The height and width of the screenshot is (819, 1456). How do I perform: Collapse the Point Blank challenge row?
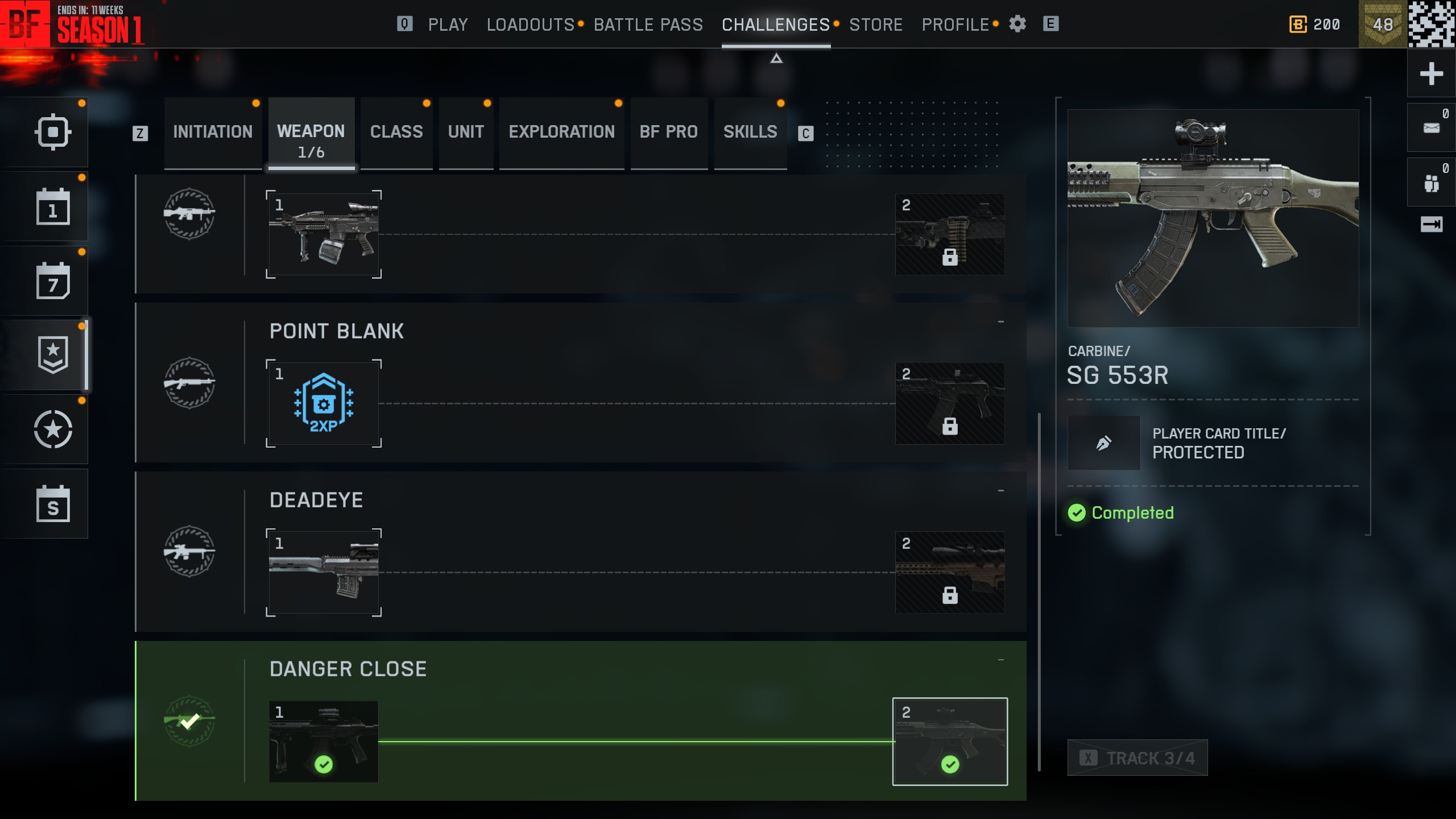coord(1000,322)
